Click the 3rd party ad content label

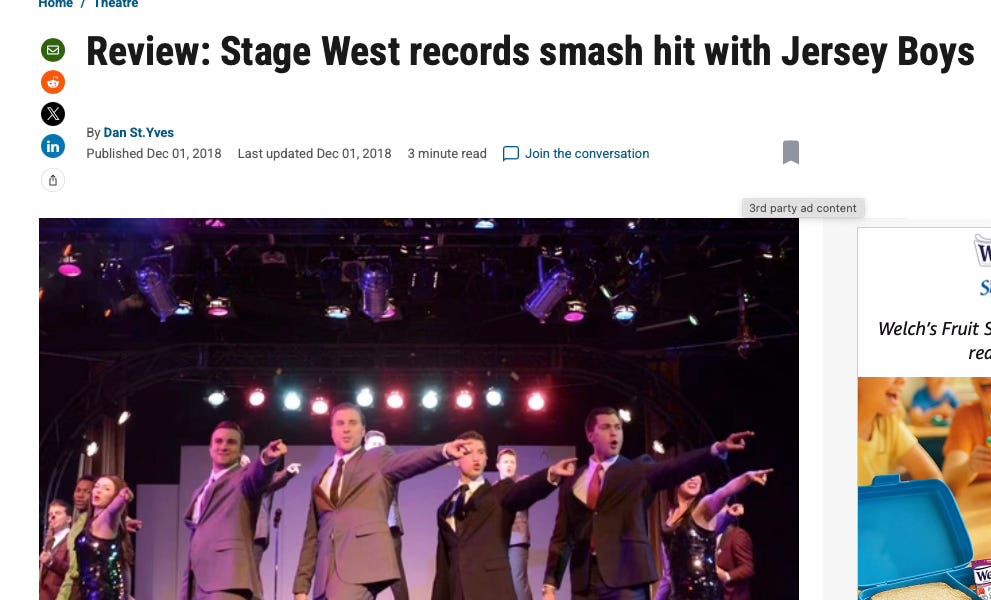803,208
